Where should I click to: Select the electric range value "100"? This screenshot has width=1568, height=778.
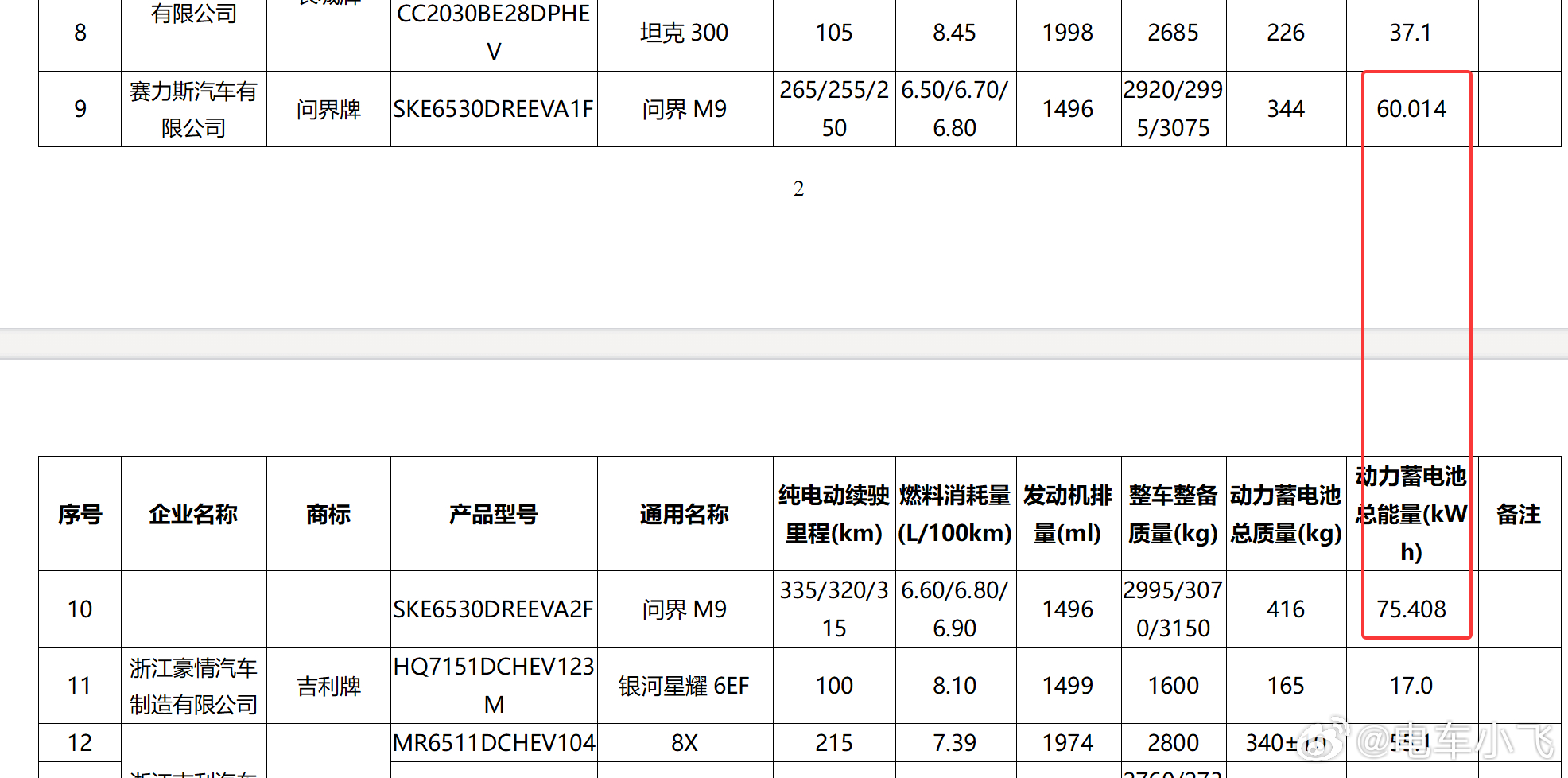tap(834, 686)
